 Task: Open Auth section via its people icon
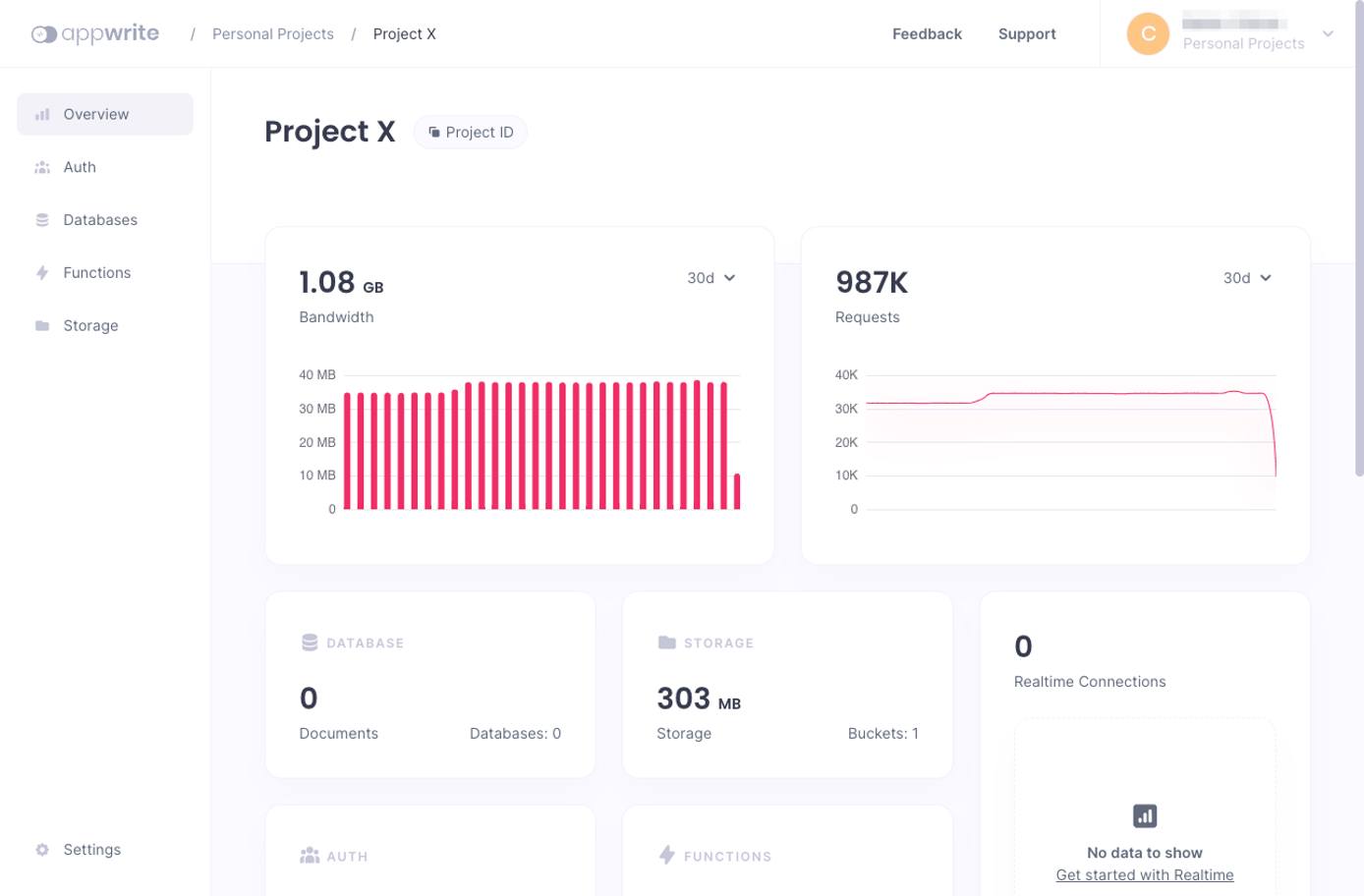[42, 167]
